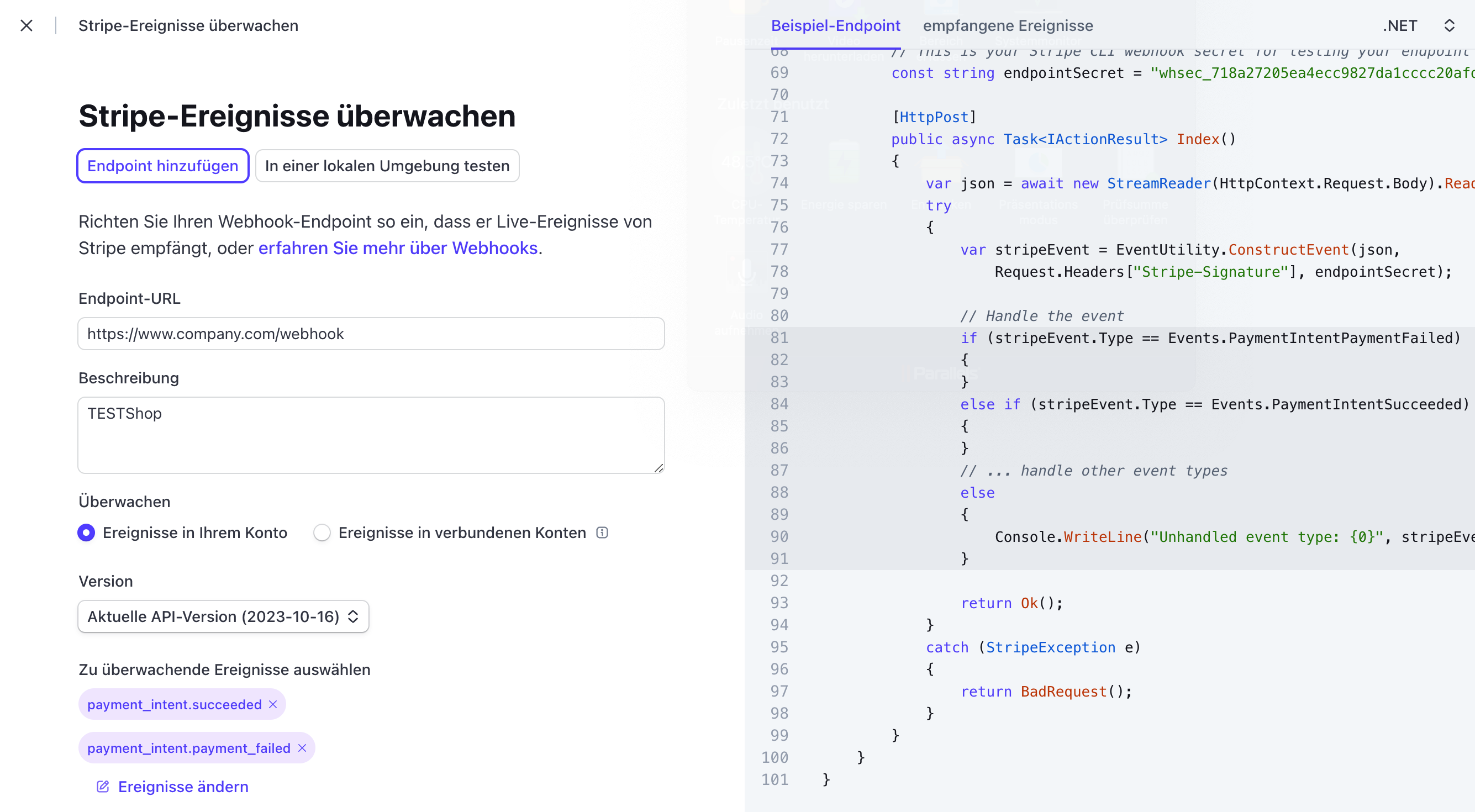Click the payment_intent.succeeded tag label

tap(175, 704)
